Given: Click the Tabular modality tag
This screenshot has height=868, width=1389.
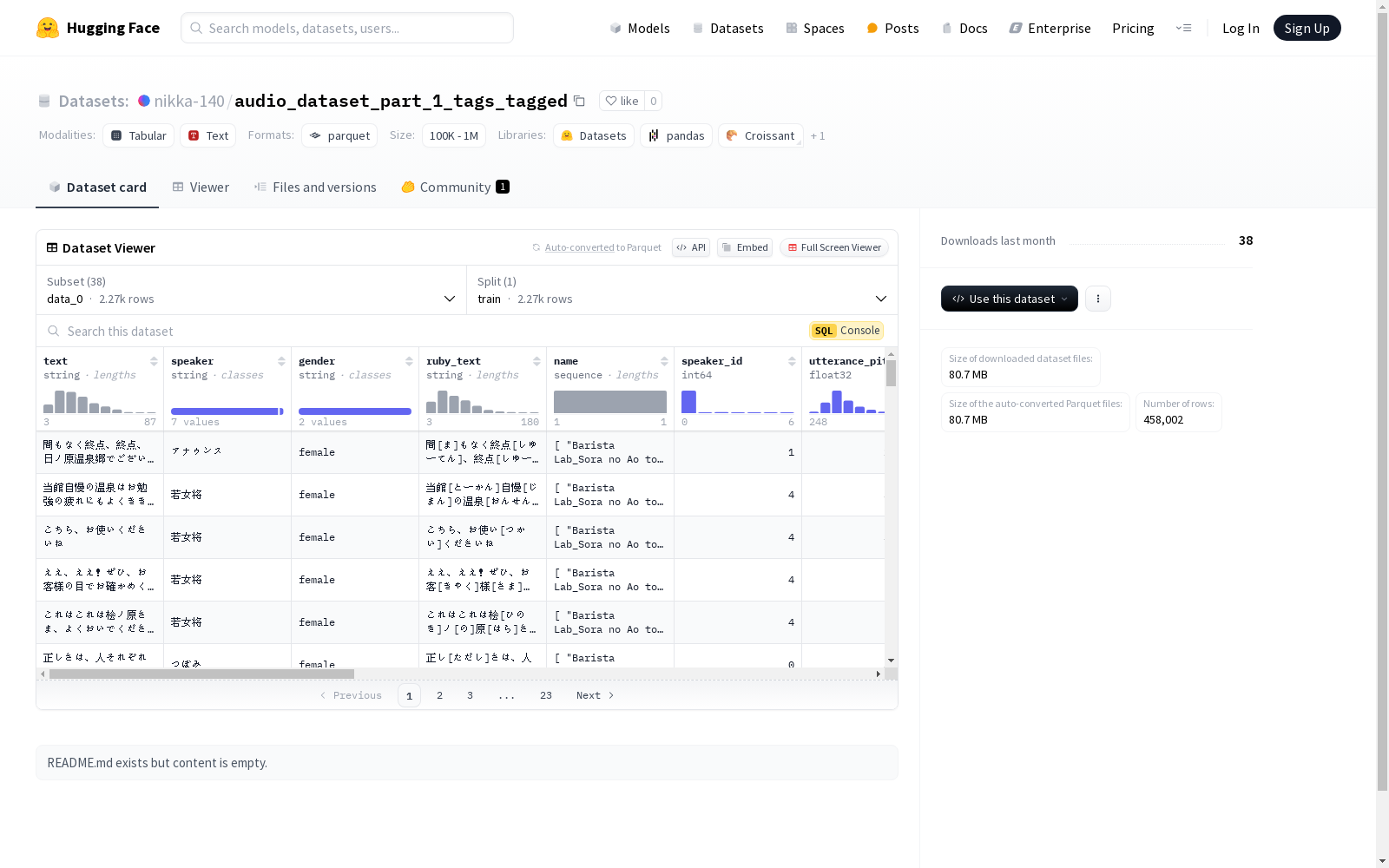Looking at the screenshot, I should coord(139,135).
